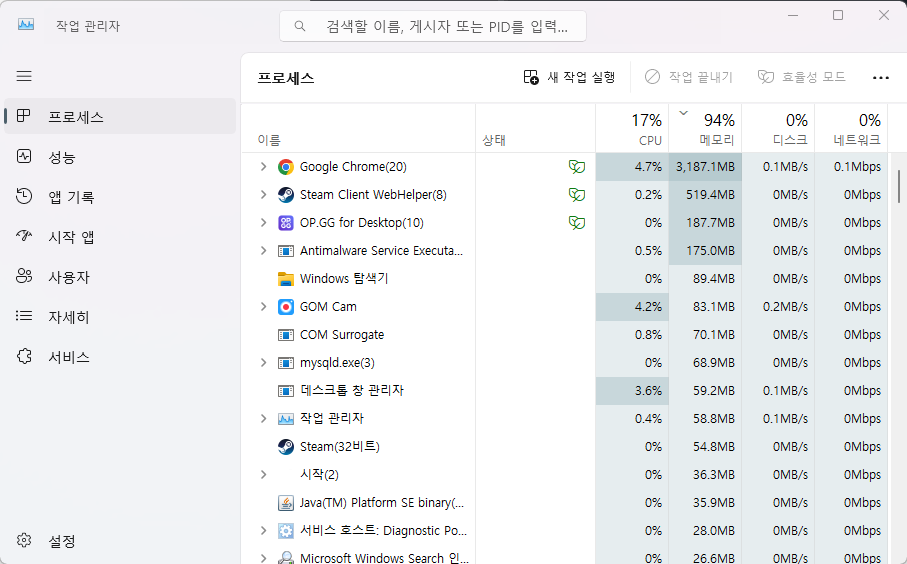Viewport: 907px width, 564px height.
Task: Click the search input field
Action: [433, 26]
